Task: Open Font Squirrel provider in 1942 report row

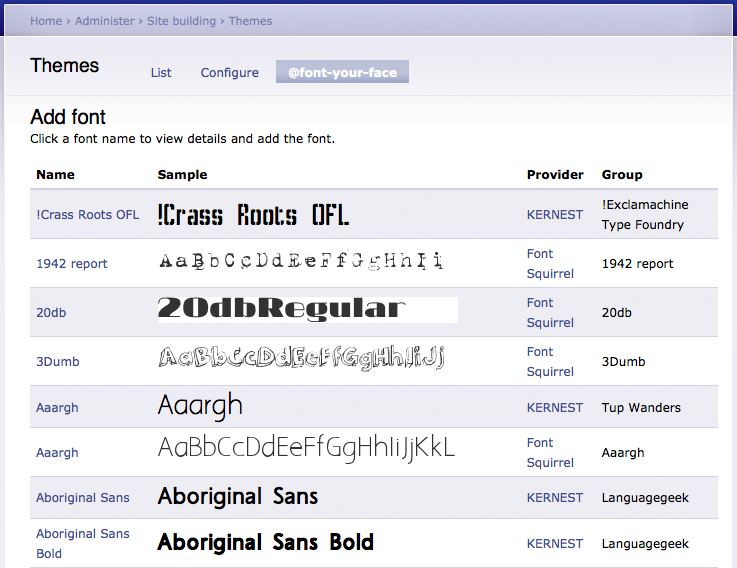Action: tap(550, 264)
